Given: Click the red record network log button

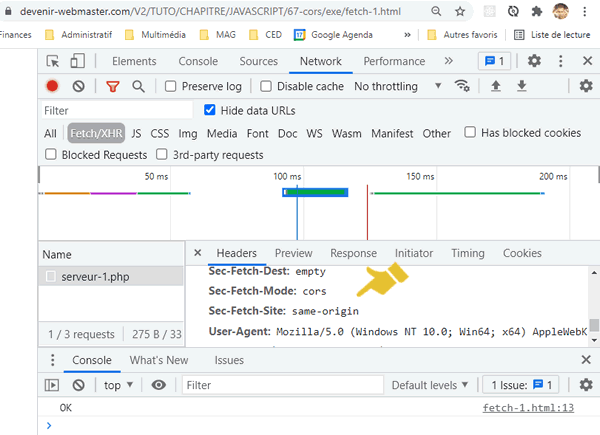Looking at the screenshot, I should coord(52,87).
